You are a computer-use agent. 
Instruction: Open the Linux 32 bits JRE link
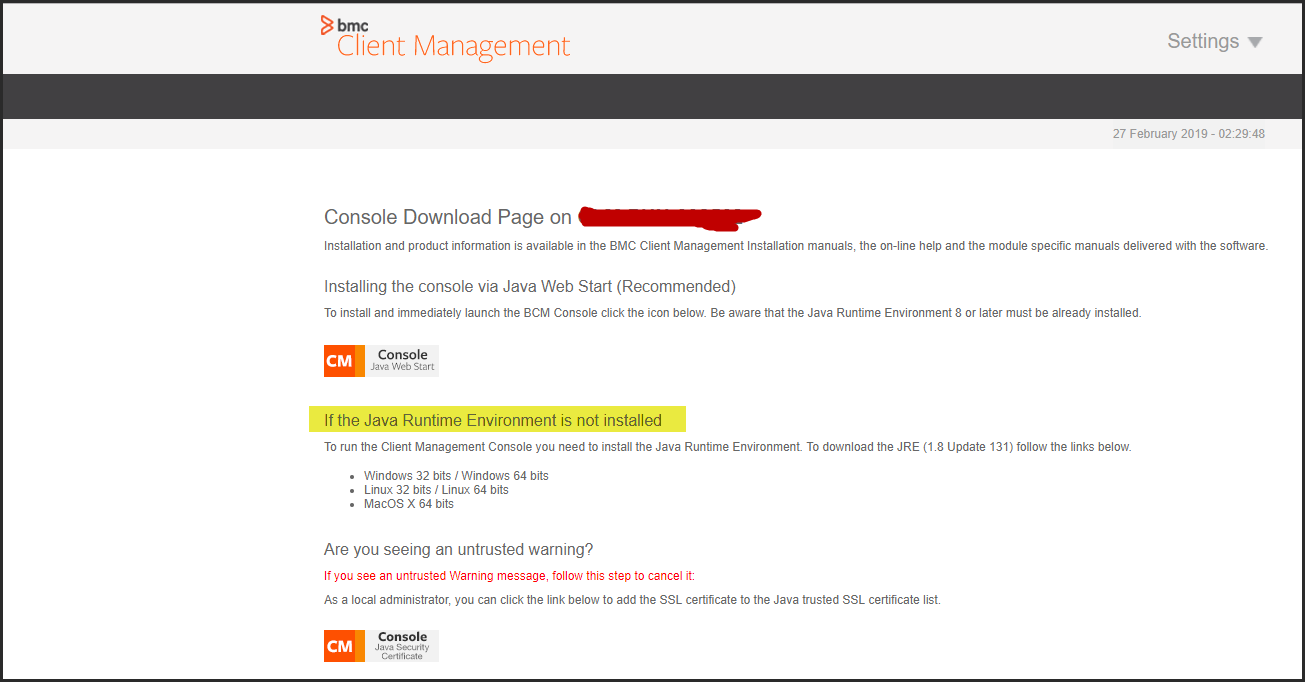[398, 490]
